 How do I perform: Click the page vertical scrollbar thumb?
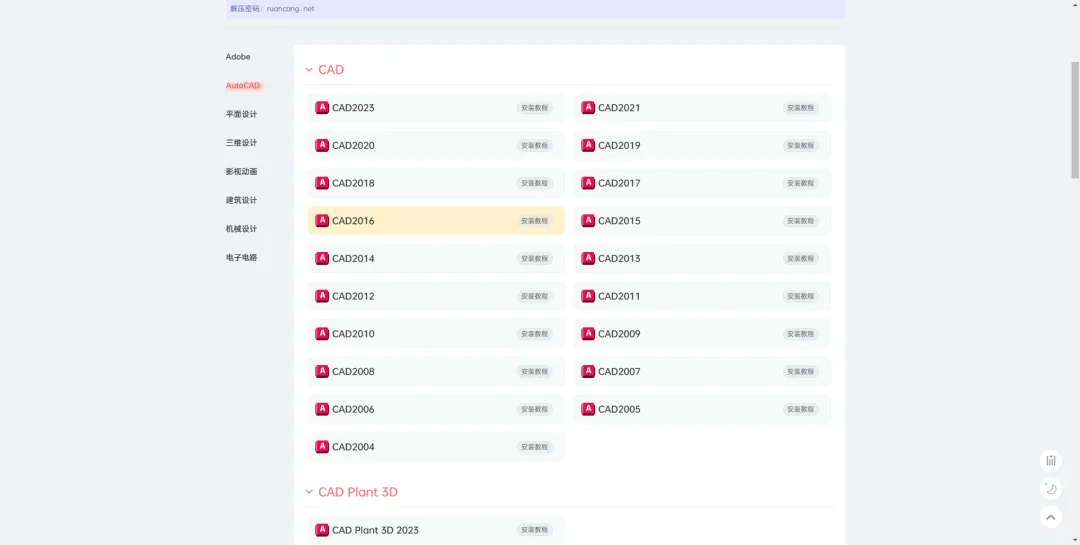(x=1074, y=120)
